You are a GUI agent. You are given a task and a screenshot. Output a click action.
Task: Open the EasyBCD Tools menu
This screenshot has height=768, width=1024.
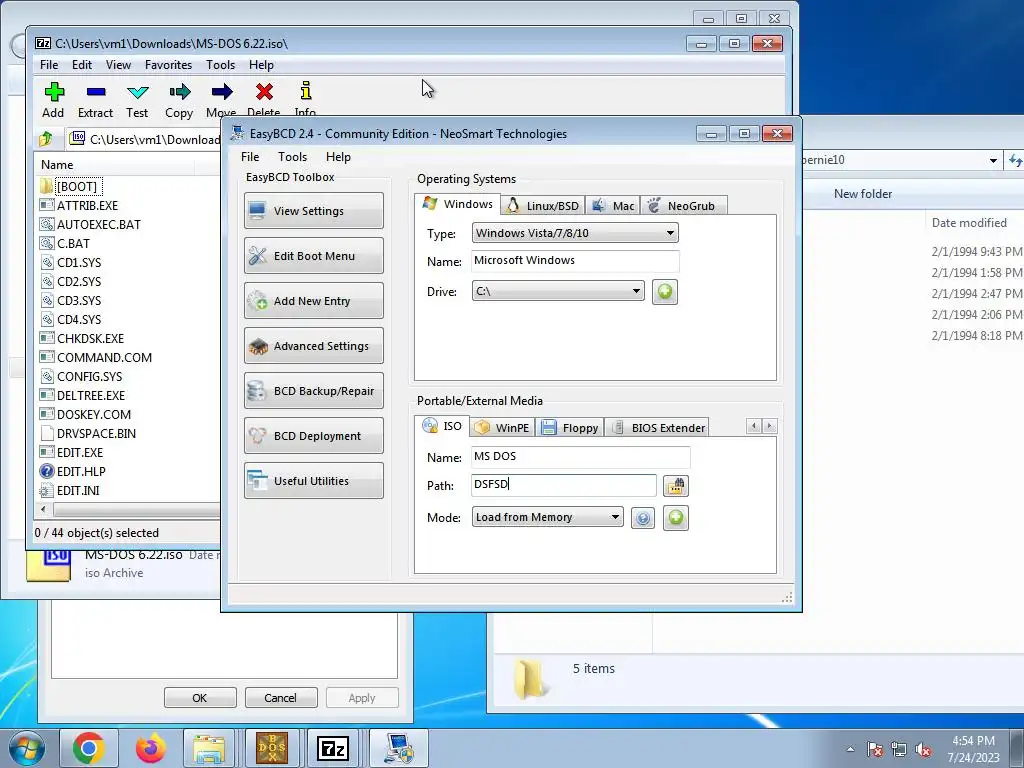pyautogui.click(x=292, y=157)
